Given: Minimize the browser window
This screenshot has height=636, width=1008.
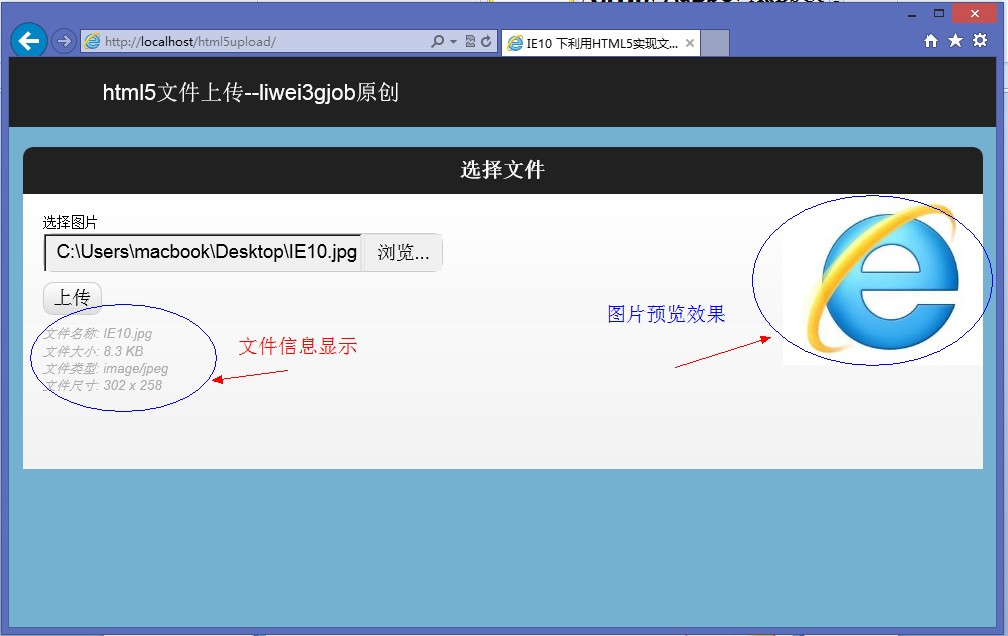Looking at the screenshot, I should (x=912, y=14).
